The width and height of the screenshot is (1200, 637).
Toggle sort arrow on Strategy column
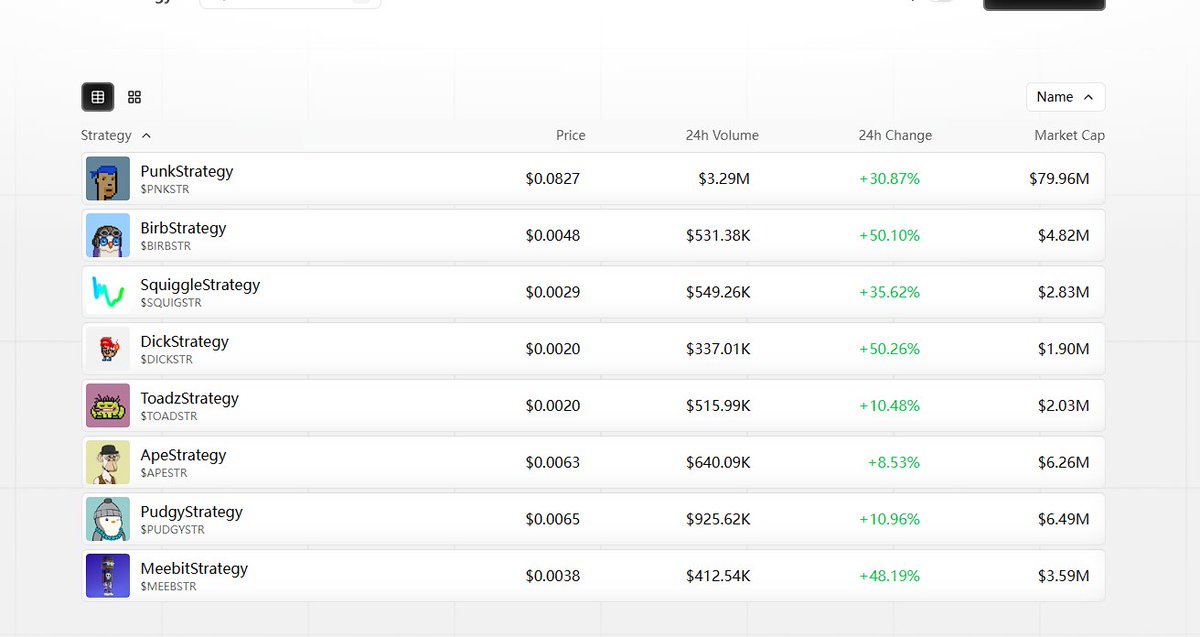coord(147,136)
